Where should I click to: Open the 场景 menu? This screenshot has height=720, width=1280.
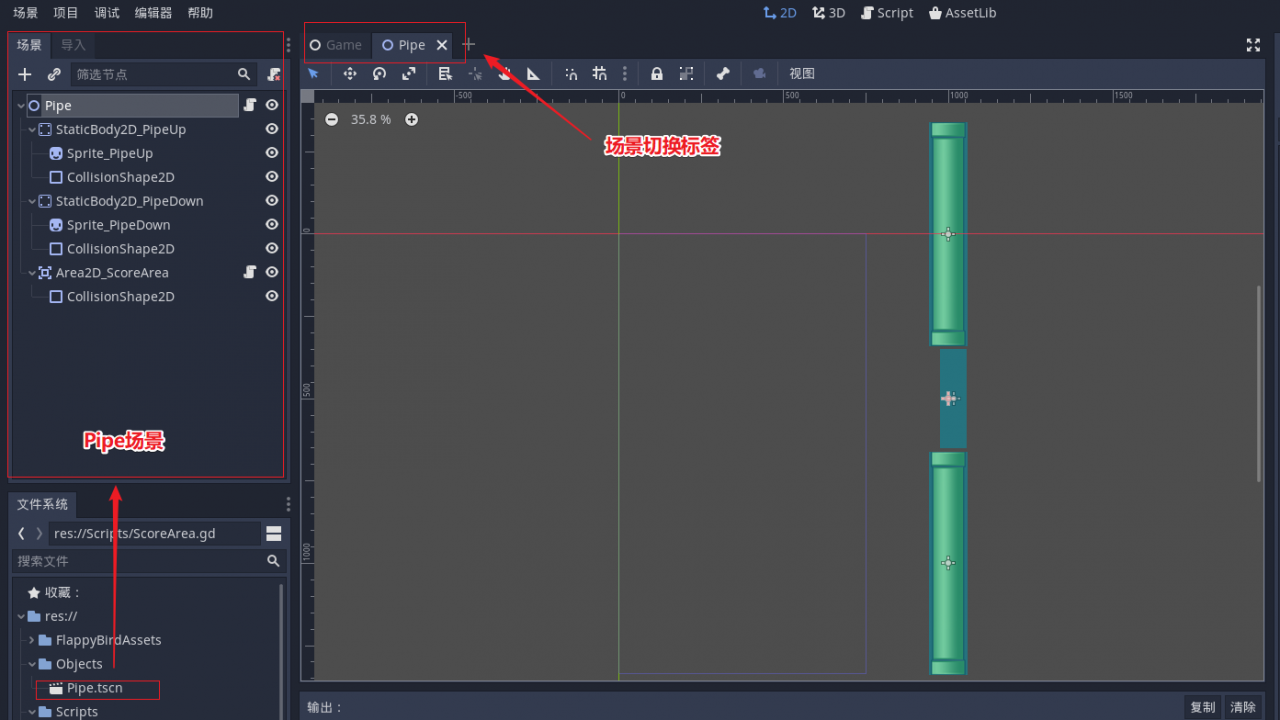coord(26,13)
